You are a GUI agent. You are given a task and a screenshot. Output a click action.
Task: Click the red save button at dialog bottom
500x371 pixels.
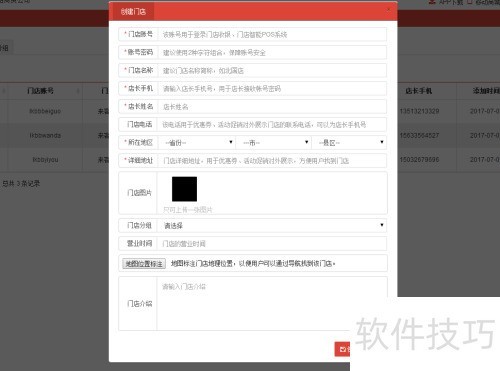point(342,349)
